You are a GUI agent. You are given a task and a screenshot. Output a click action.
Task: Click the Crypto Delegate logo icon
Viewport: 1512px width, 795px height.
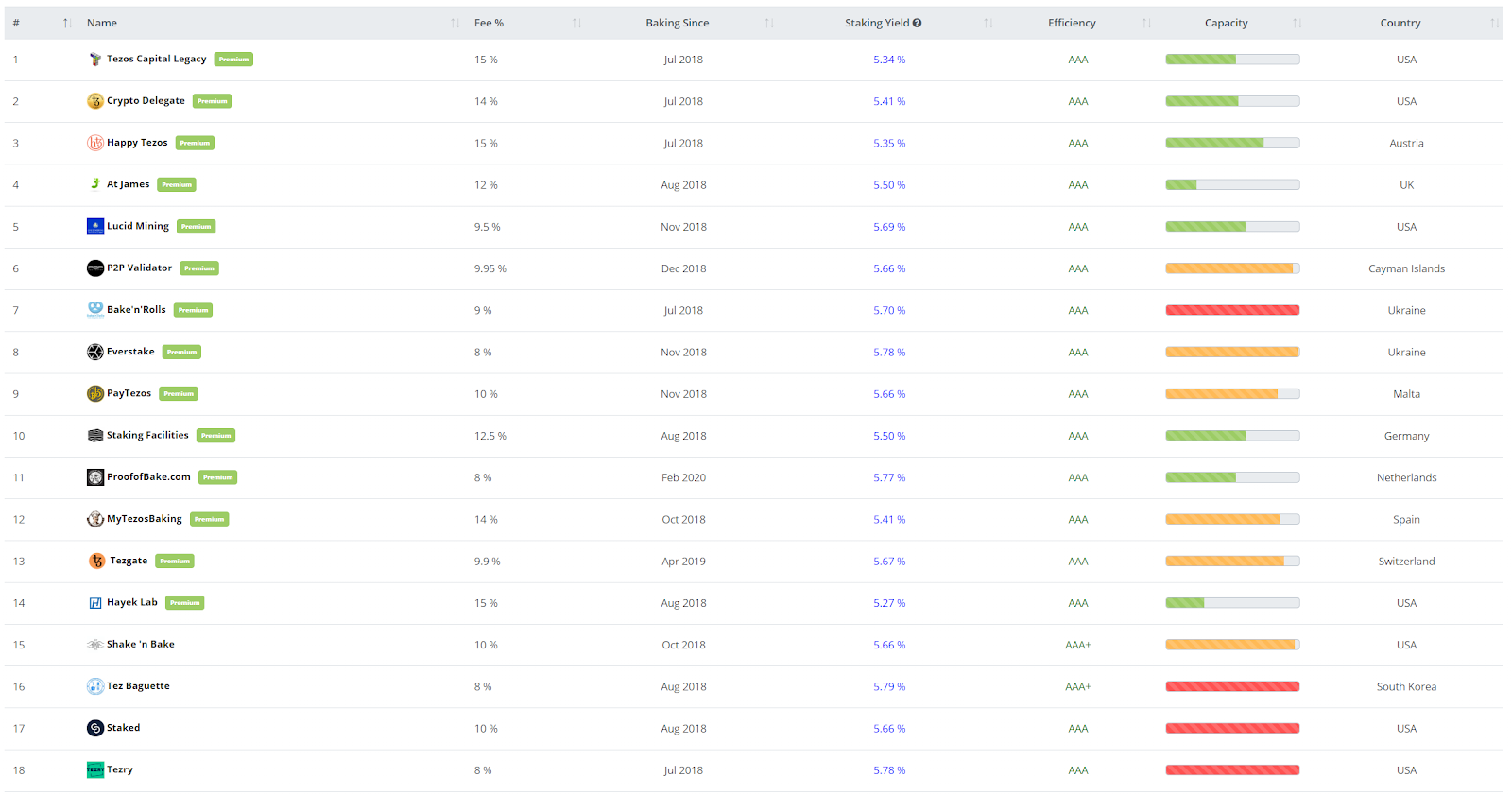tap(95, 101)
